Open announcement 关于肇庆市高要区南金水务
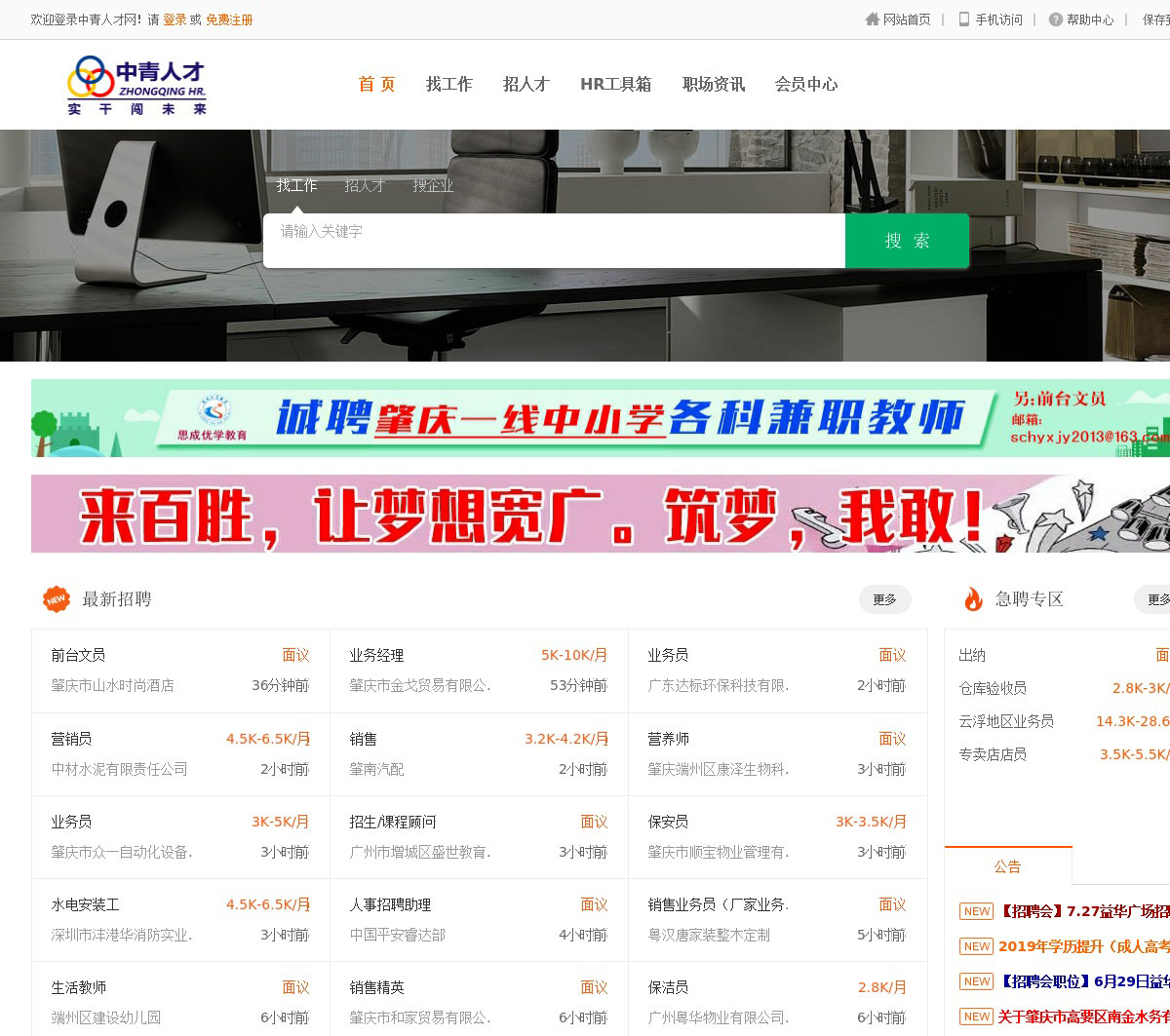 click(1084, 1017)
